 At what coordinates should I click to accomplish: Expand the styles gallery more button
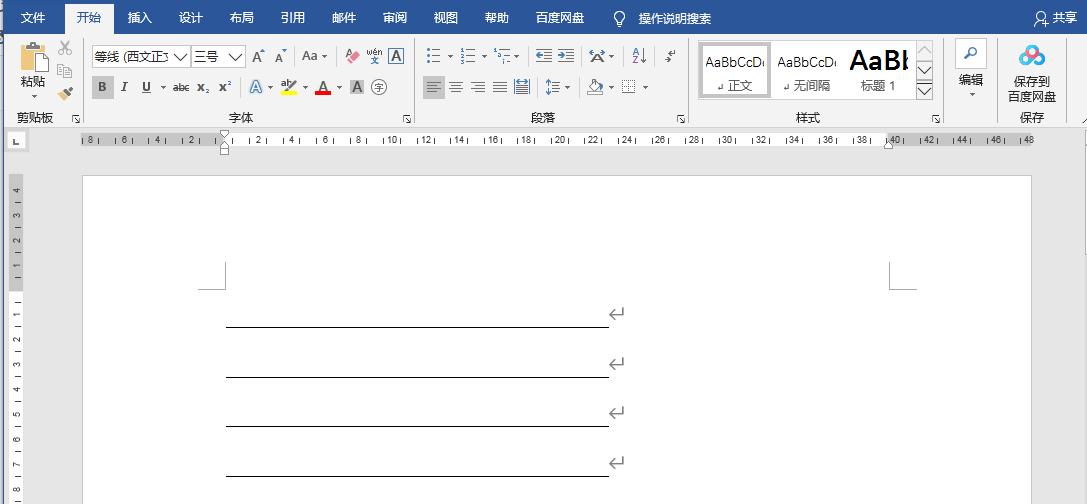point(924,91)
